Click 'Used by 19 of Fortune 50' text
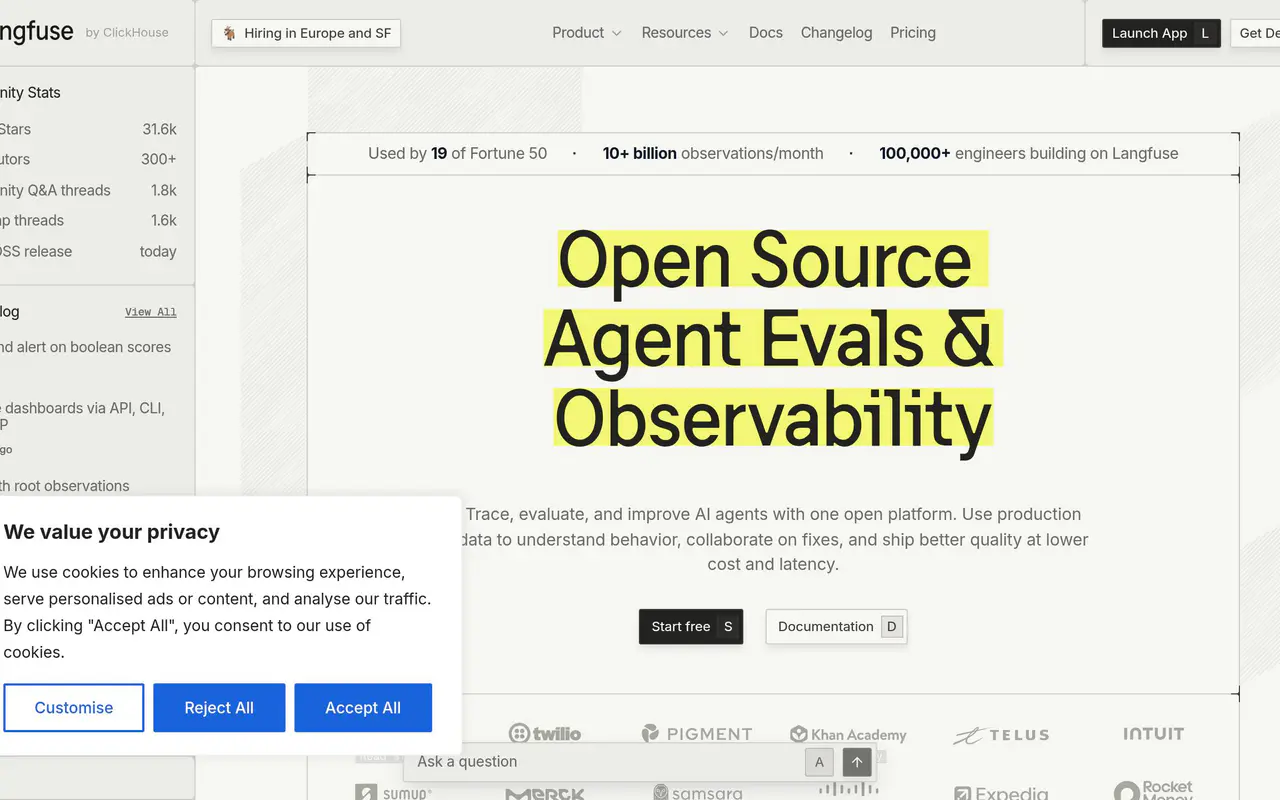The image size is (1280, 800). [x=458, y=153]
